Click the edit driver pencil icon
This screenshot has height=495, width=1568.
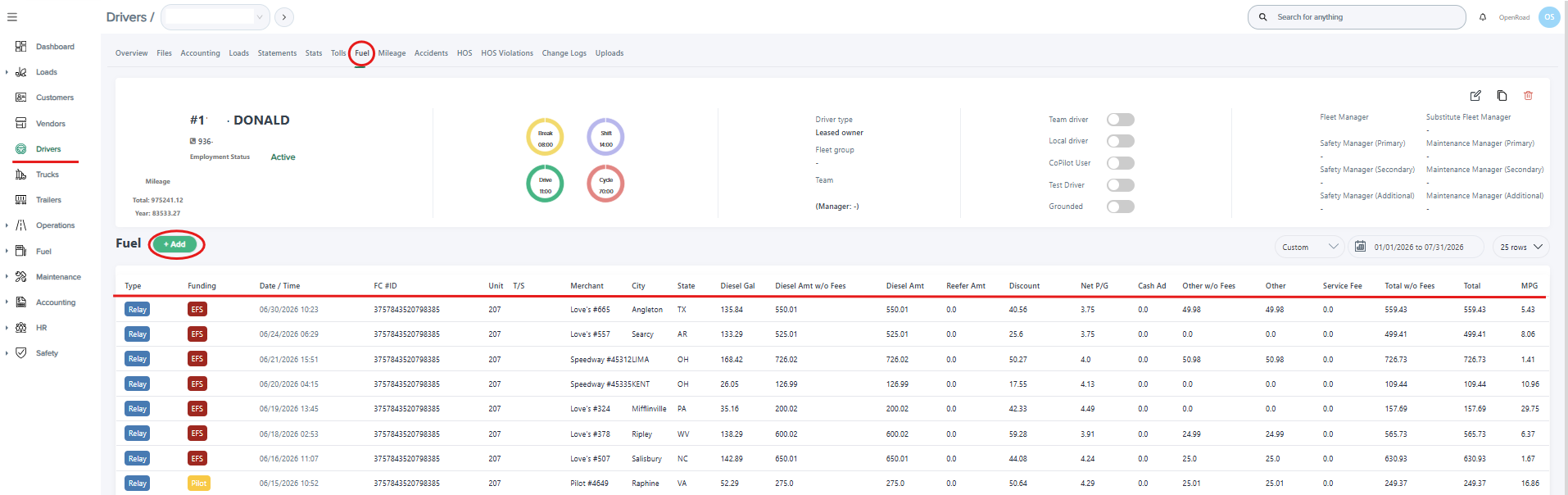click(x=1475, y=96)
